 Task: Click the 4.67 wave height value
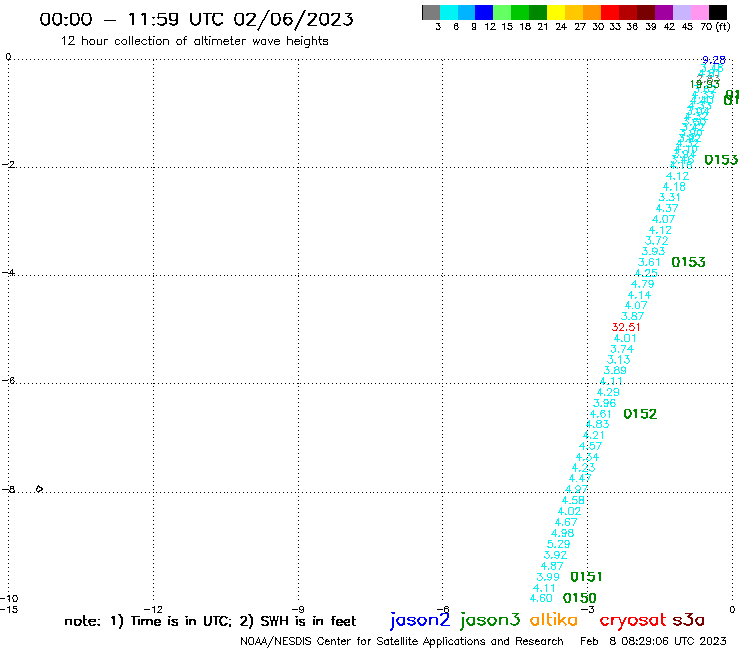[x=566, y=523]
